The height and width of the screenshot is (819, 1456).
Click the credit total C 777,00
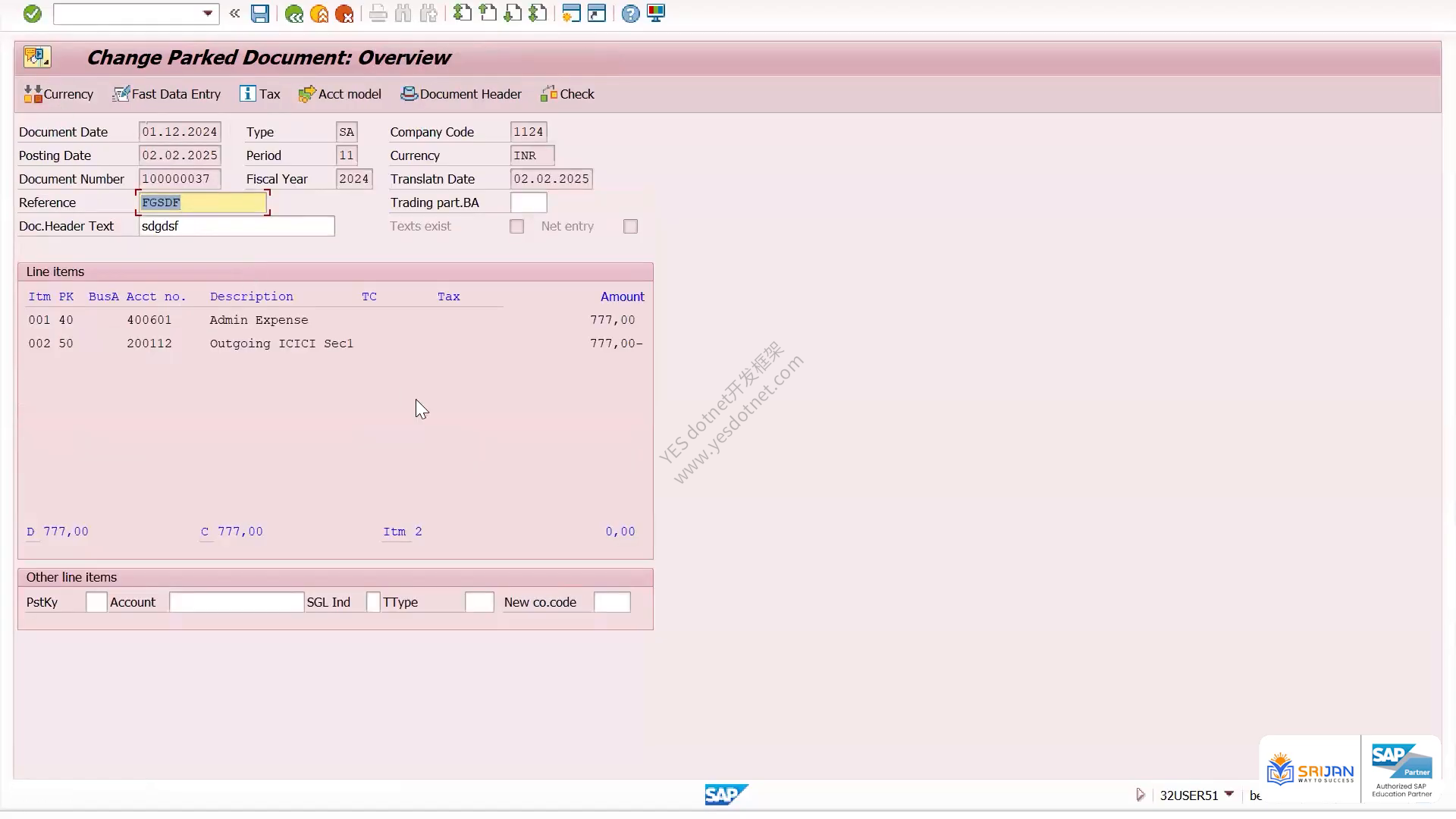pyautogui.click(x=233, y=532)
